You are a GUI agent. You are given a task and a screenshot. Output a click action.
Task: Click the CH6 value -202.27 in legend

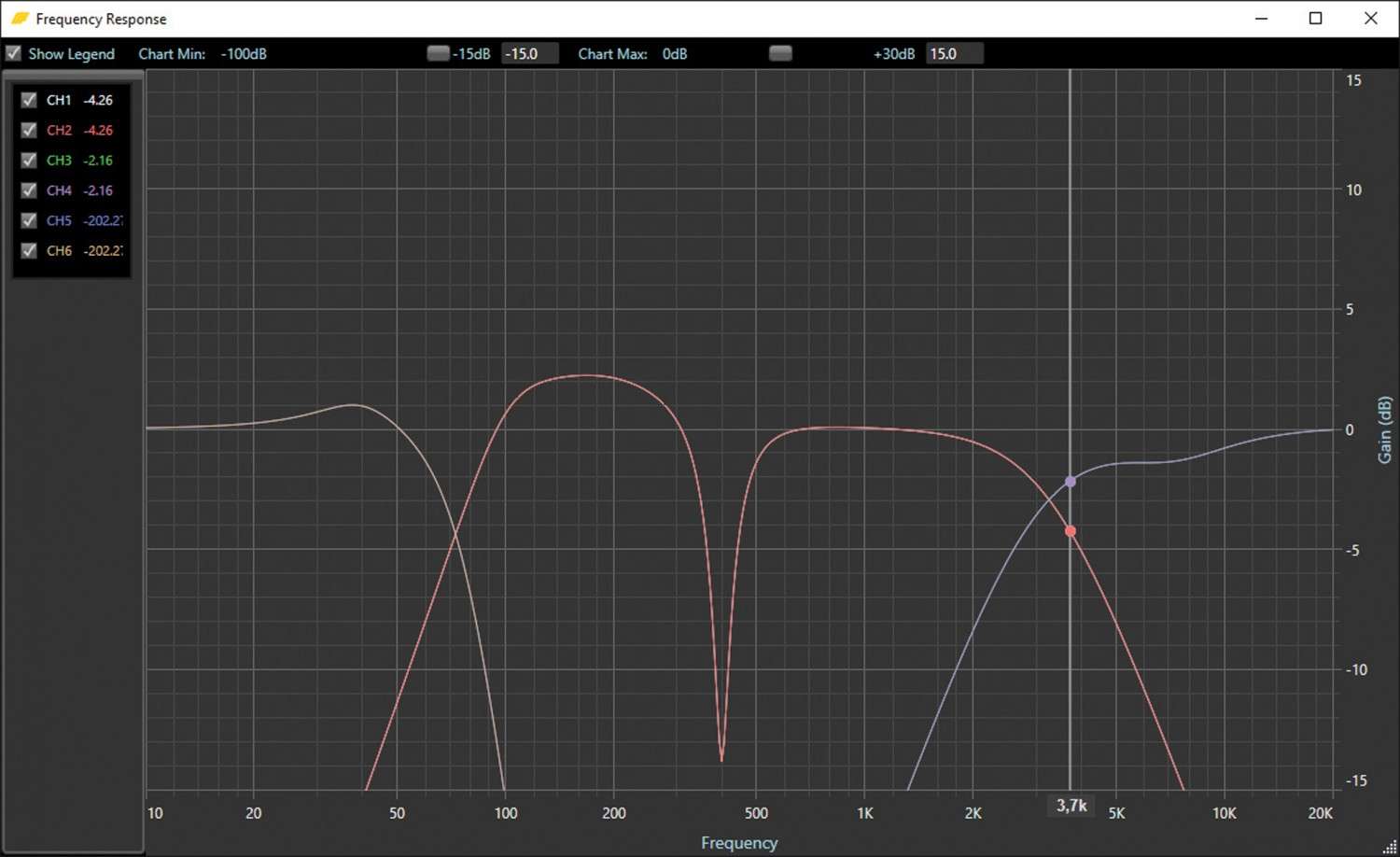[x=103, y=250]
